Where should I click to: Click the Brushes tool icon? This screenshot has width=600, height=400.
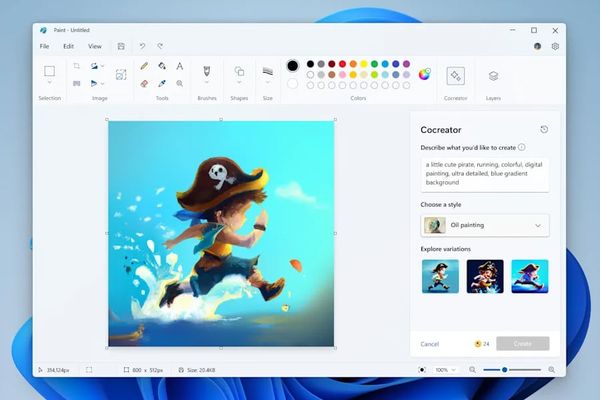(x=207, y=71)
